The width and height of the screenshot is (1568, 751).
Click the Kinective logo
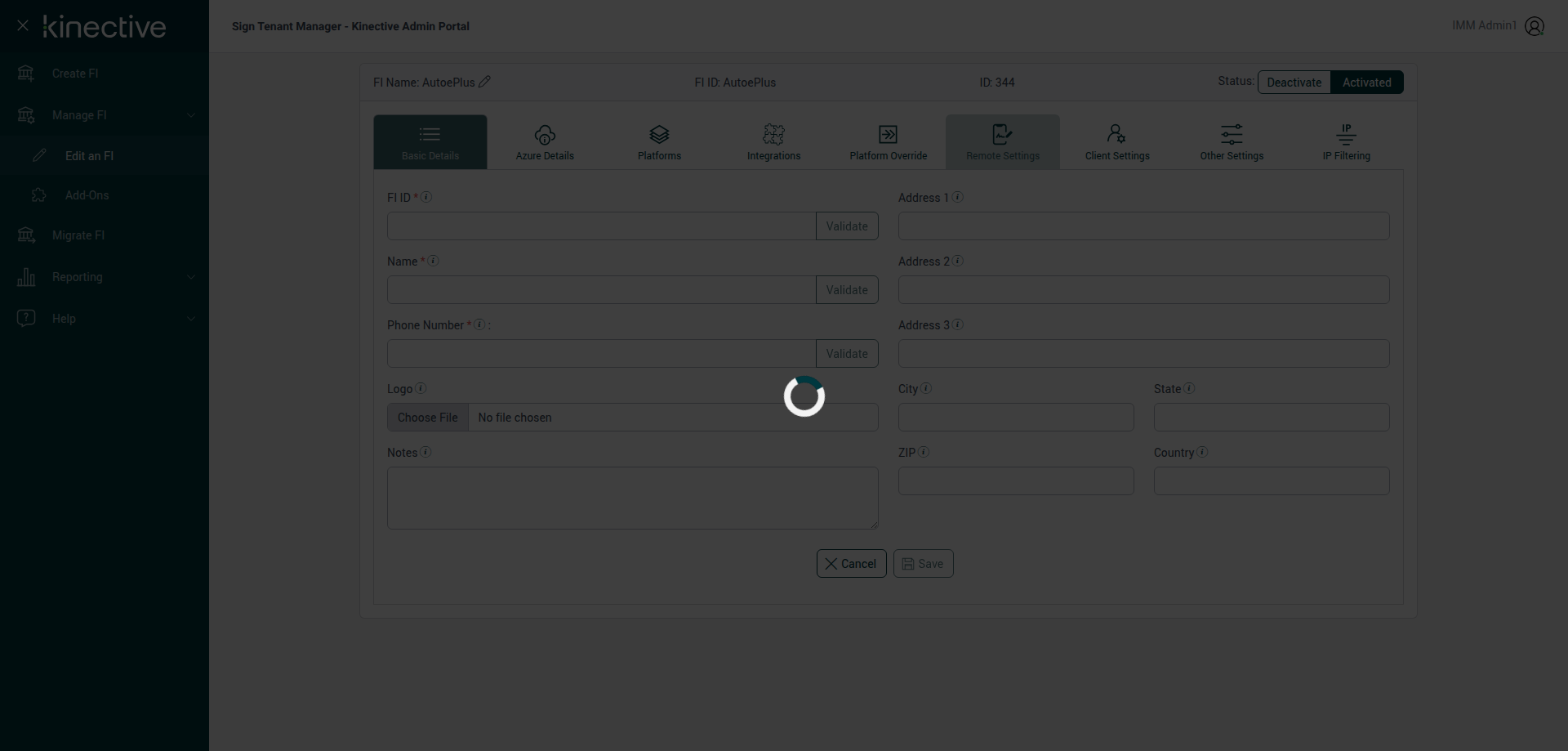click(x=105, y=27)
